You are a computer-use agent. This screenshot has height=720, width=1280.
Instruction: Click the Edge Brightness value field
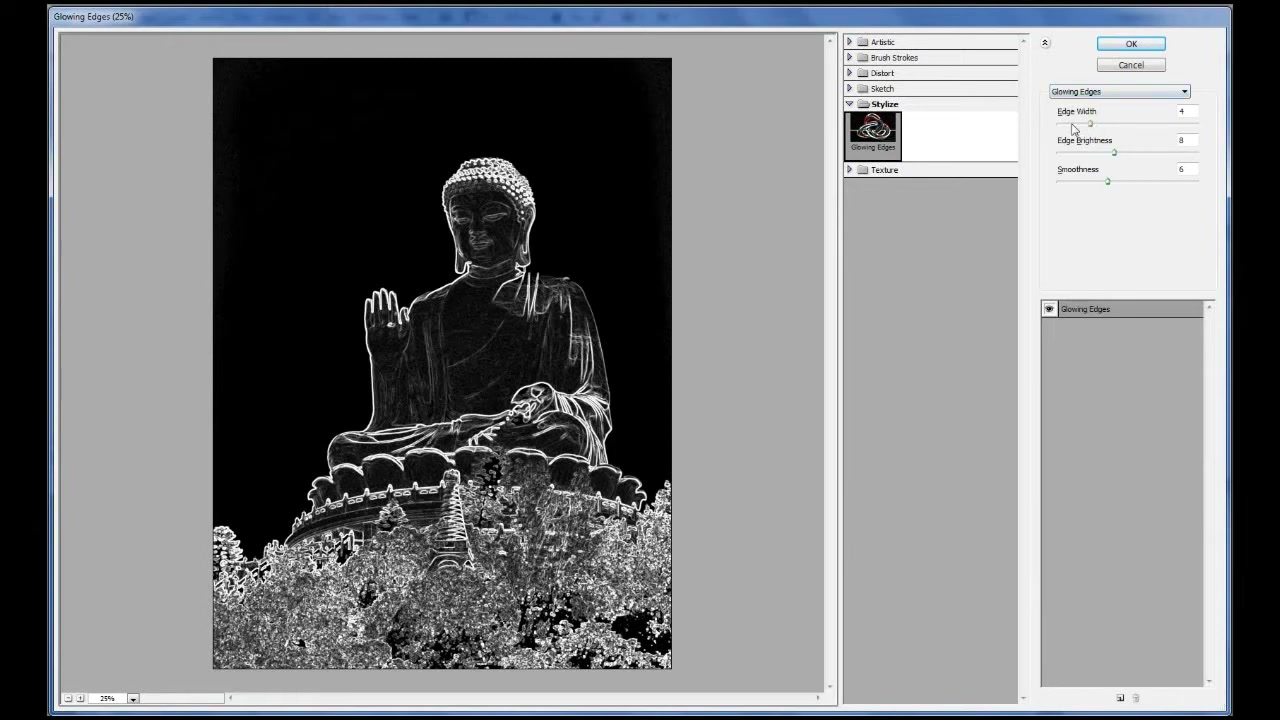click(x=1187, y=140)
